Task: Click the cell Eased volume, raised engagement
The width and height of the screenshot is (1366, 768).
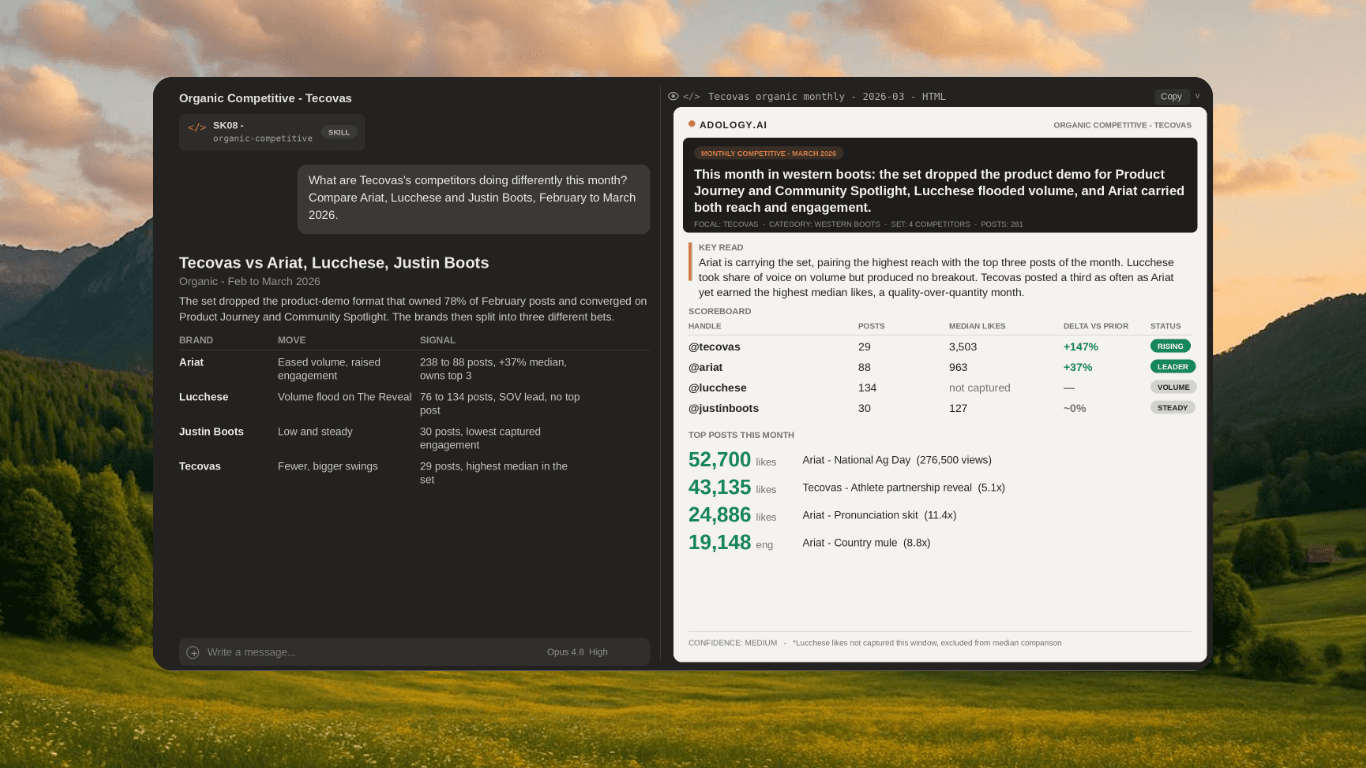Action: pos(329,369)
